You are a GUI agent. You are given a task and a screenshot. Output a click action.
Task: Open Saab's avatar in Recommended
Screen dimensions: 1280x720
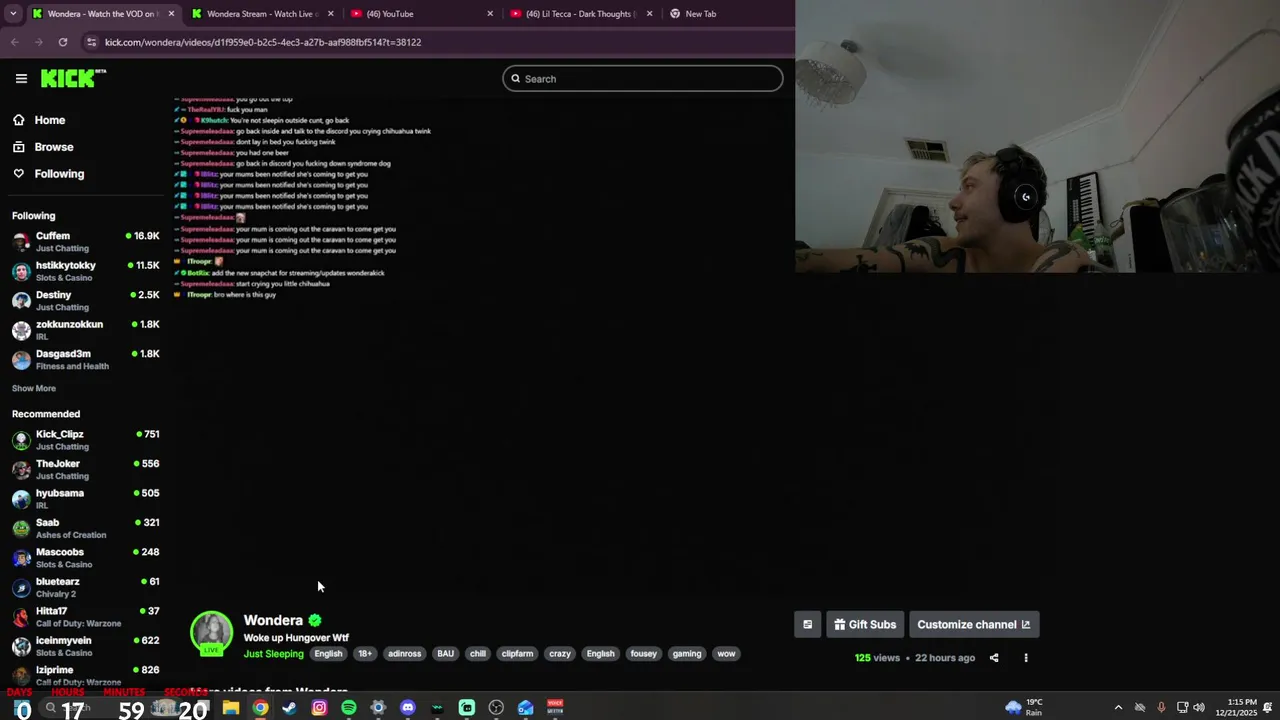21,528
